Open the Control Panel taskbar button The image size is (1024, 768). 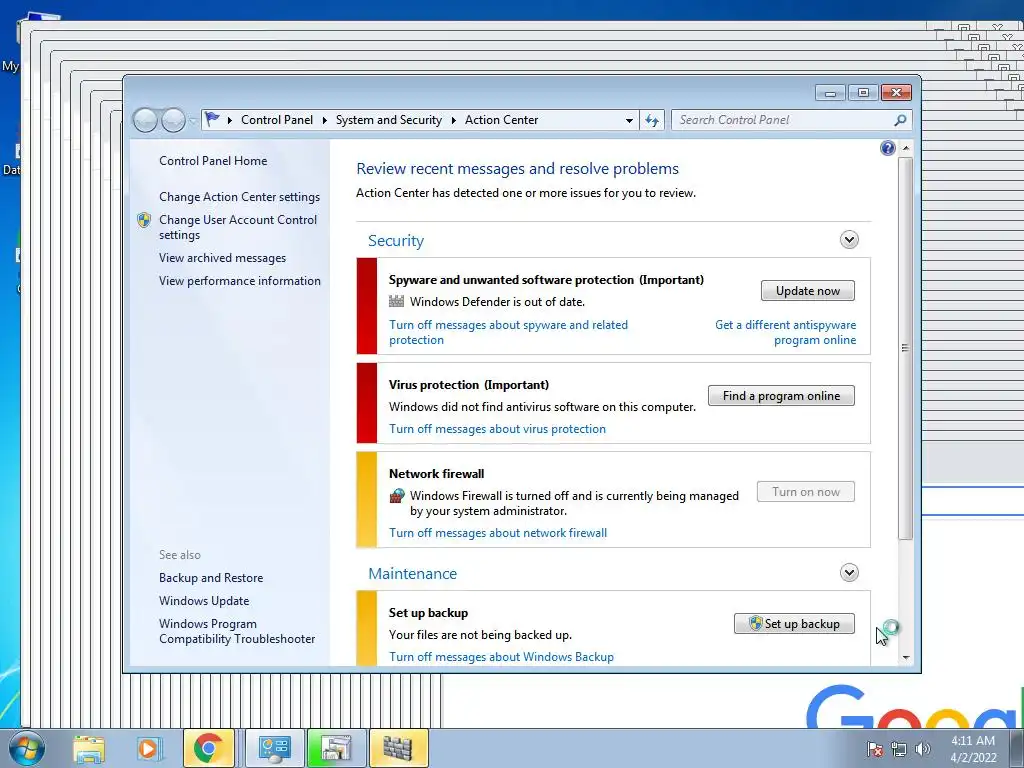274,748
